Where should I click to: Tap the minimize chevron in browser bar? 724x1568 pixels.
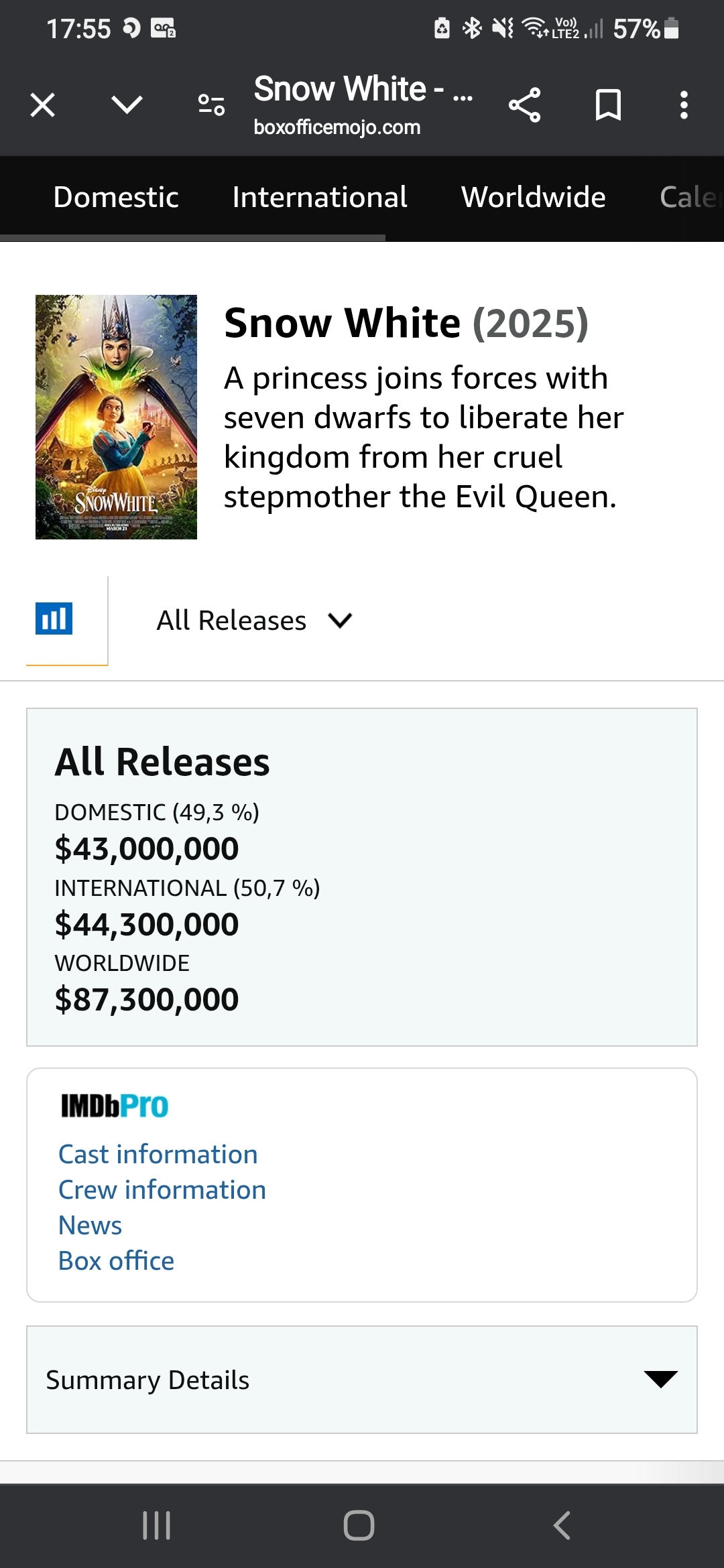click(x=127, y=105)
